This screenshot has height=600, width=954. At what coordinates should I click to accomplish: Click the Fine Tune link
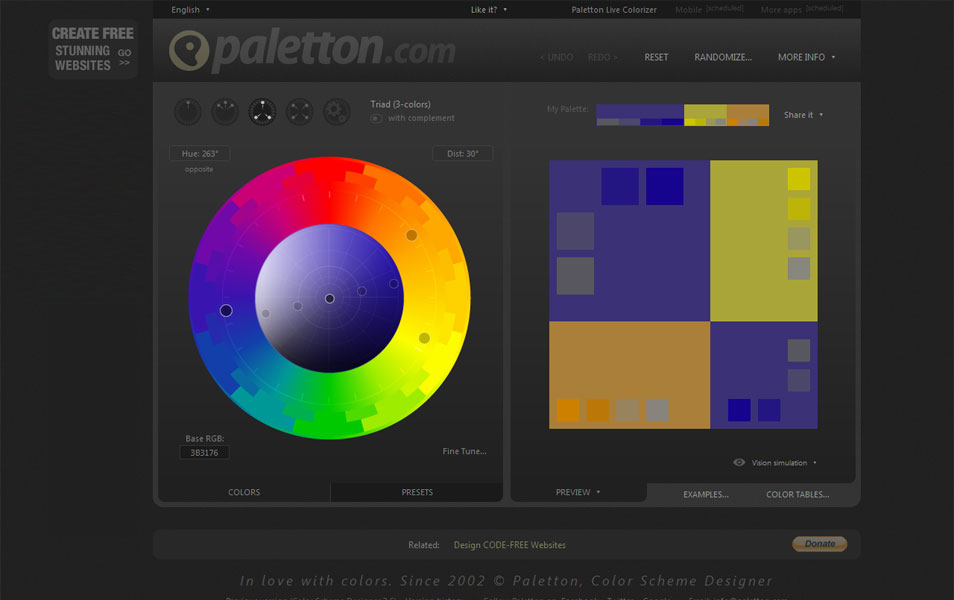464,452
